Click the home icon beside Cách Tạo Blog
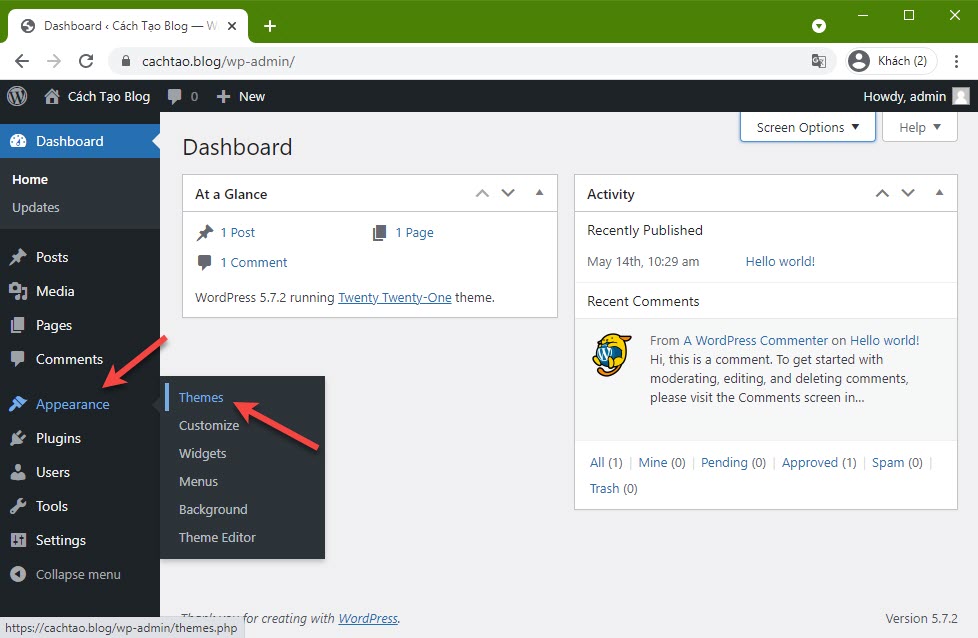The width and height of the screenshot is (978, 638). click(x=52, y=97)
